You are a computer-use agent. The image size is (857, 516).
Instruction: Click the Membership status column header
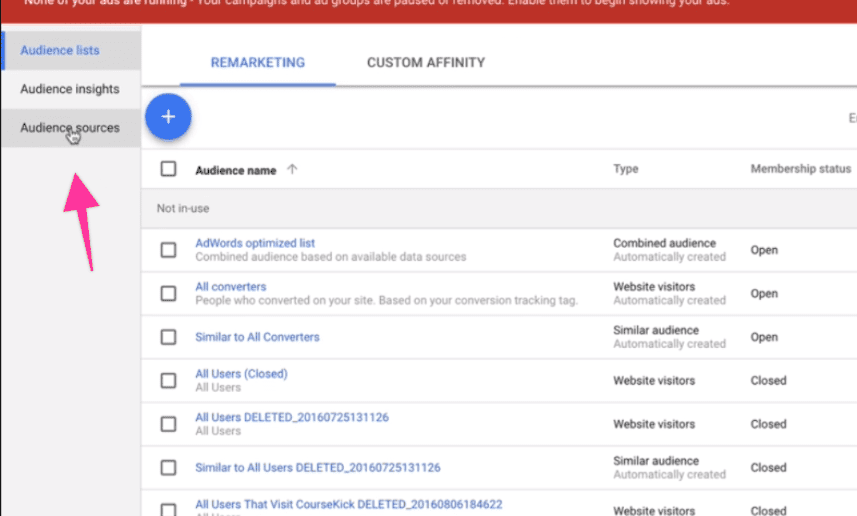tap(801, 169)
